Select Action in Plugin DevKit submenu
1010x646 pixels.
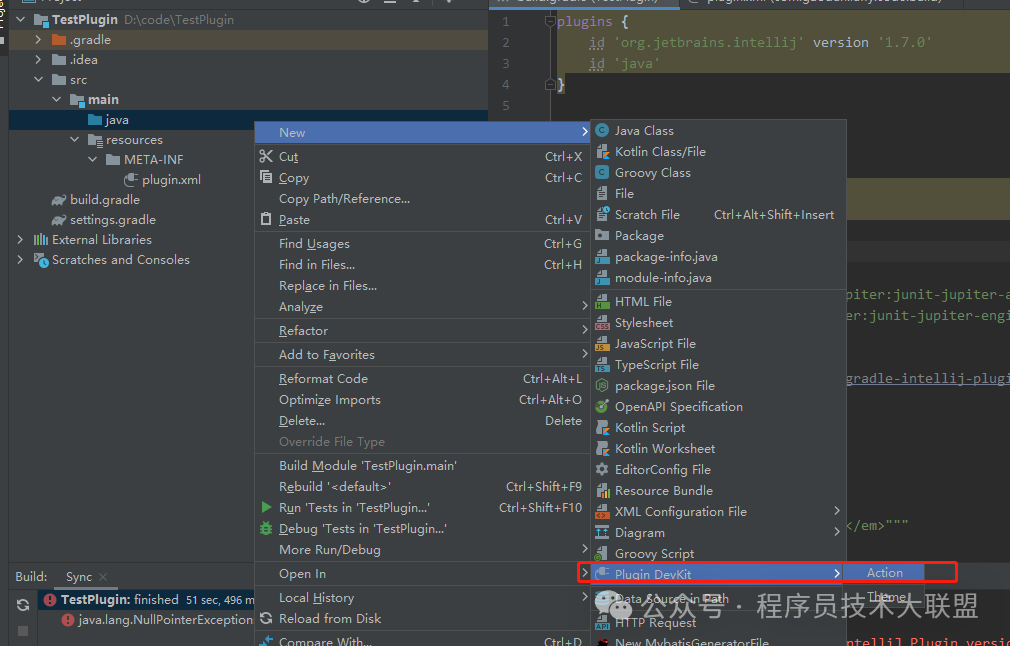[884, 573]
